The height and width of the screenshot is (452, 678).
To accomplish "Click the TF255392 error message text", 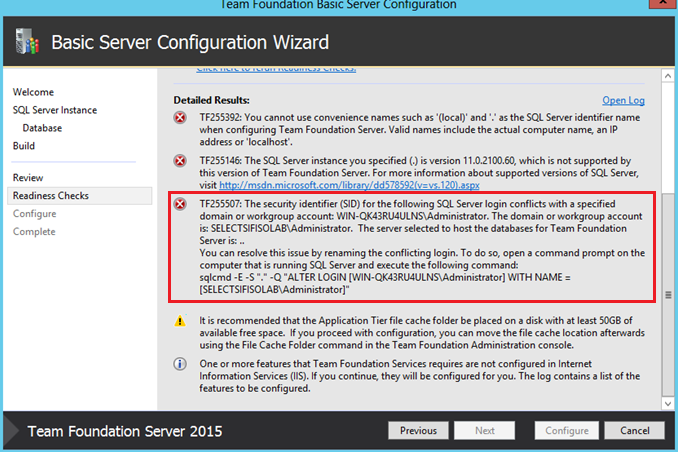I will (x=419, y=130).
